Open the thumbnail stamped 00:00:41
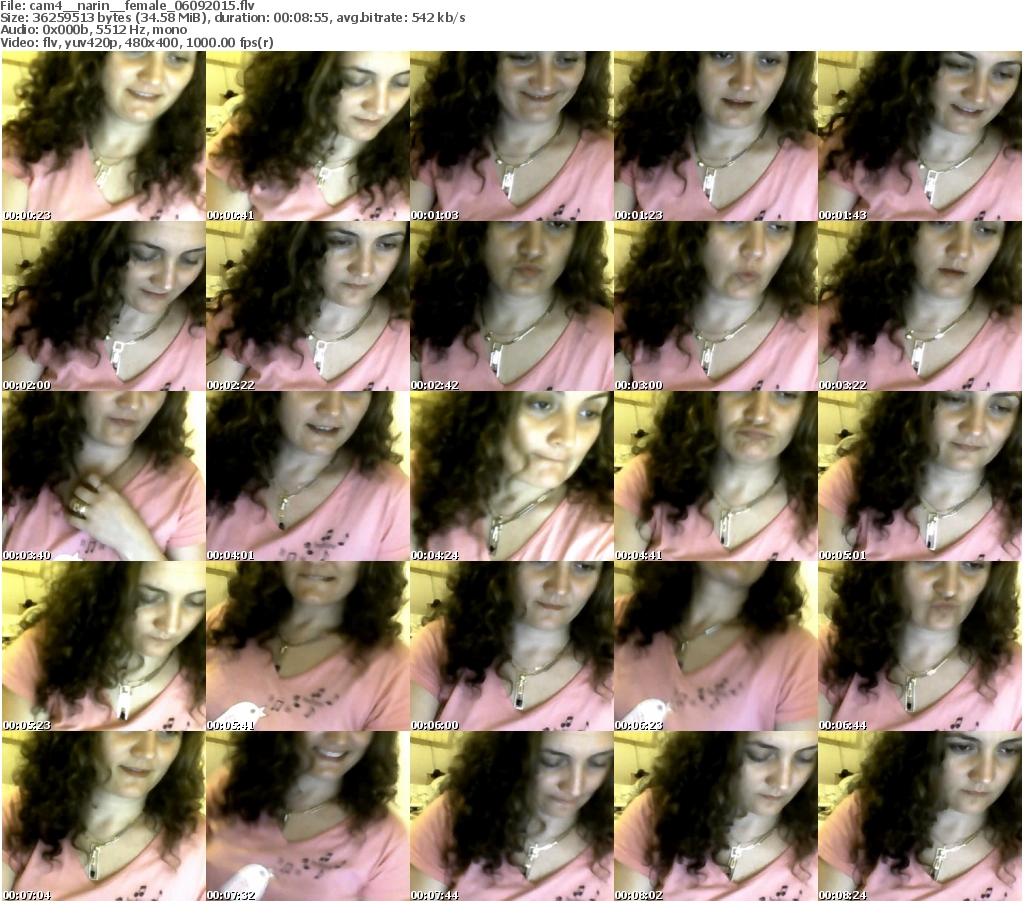 pos(308,136)
